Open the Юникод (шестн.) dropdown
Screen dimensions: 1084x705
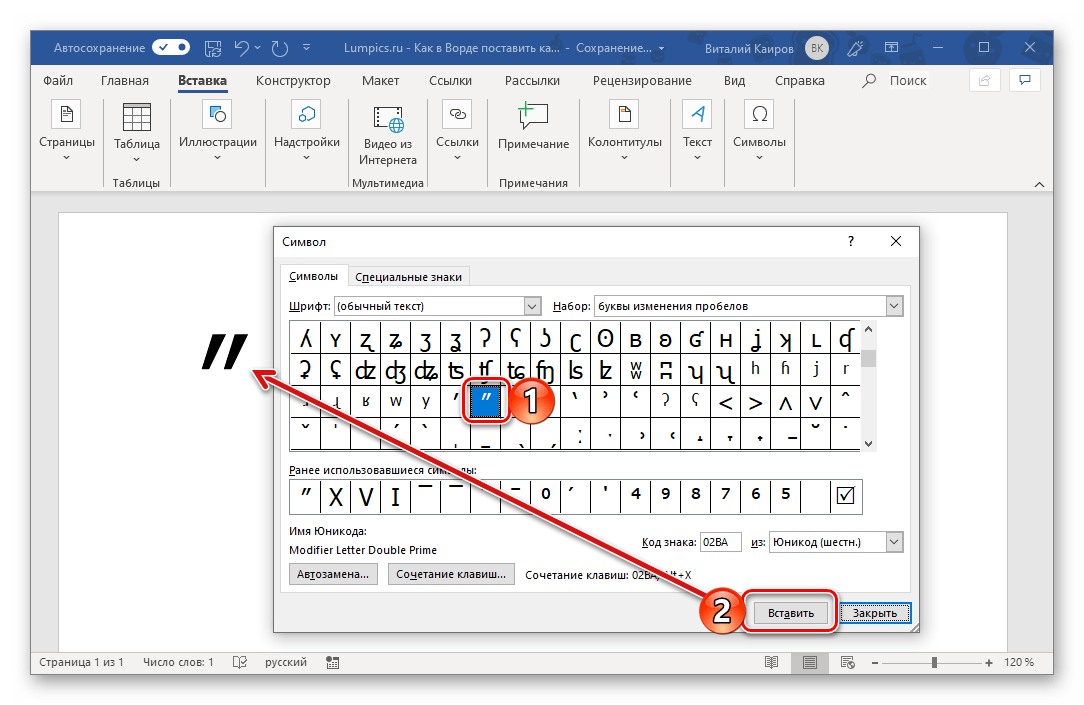pos(836,542)
